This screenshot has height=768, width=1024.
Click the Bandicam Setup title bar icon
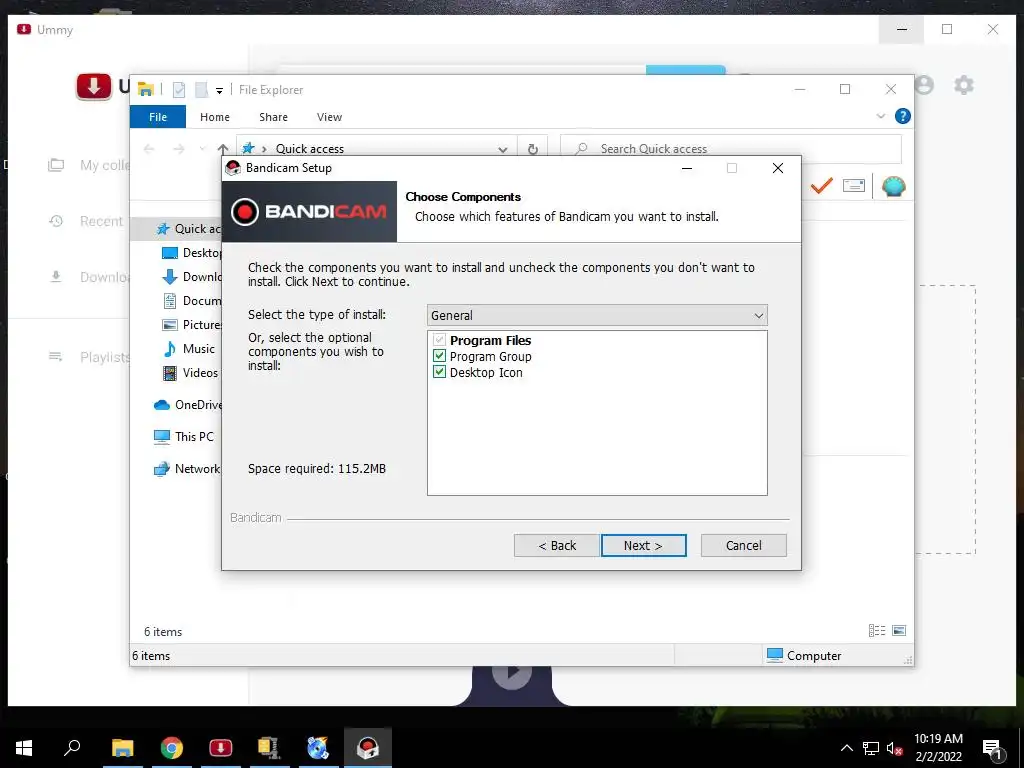[232, 168]
